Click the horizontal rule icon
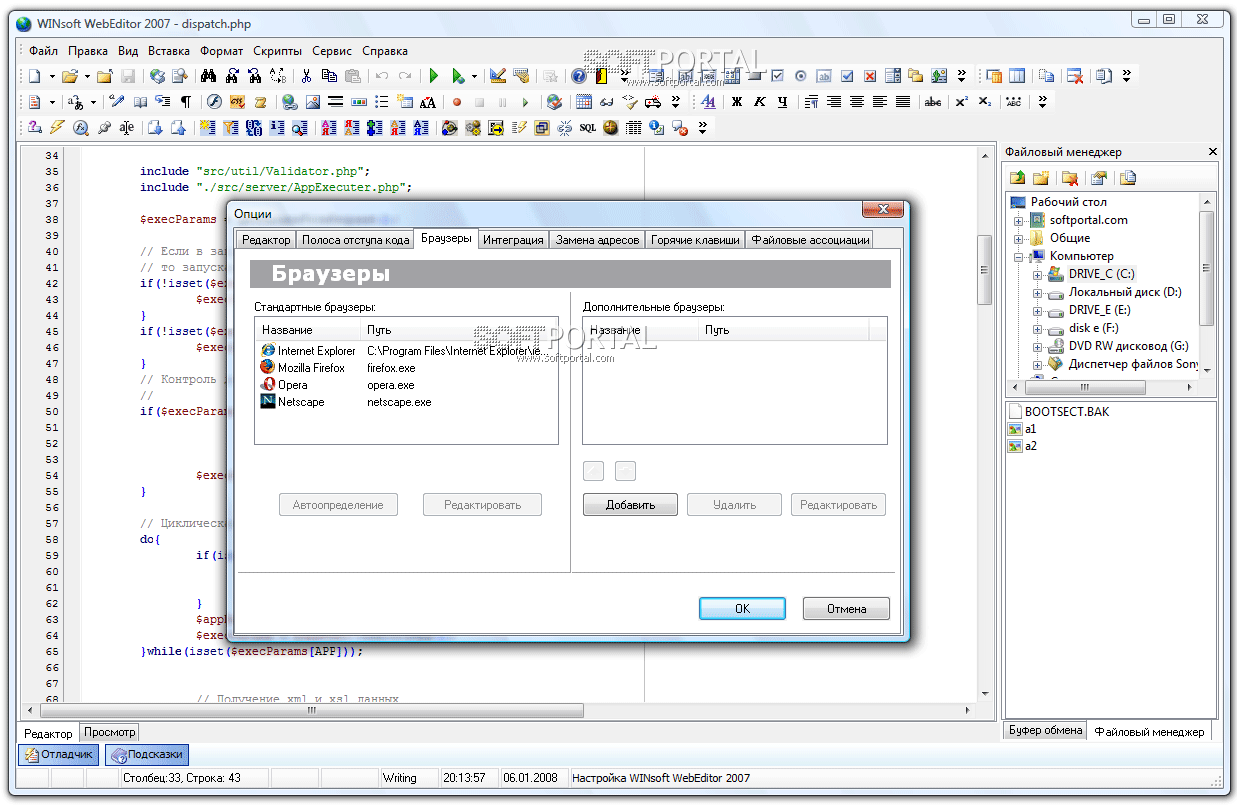The width and height of the screenshot is (1237, 805). (334, 102)
